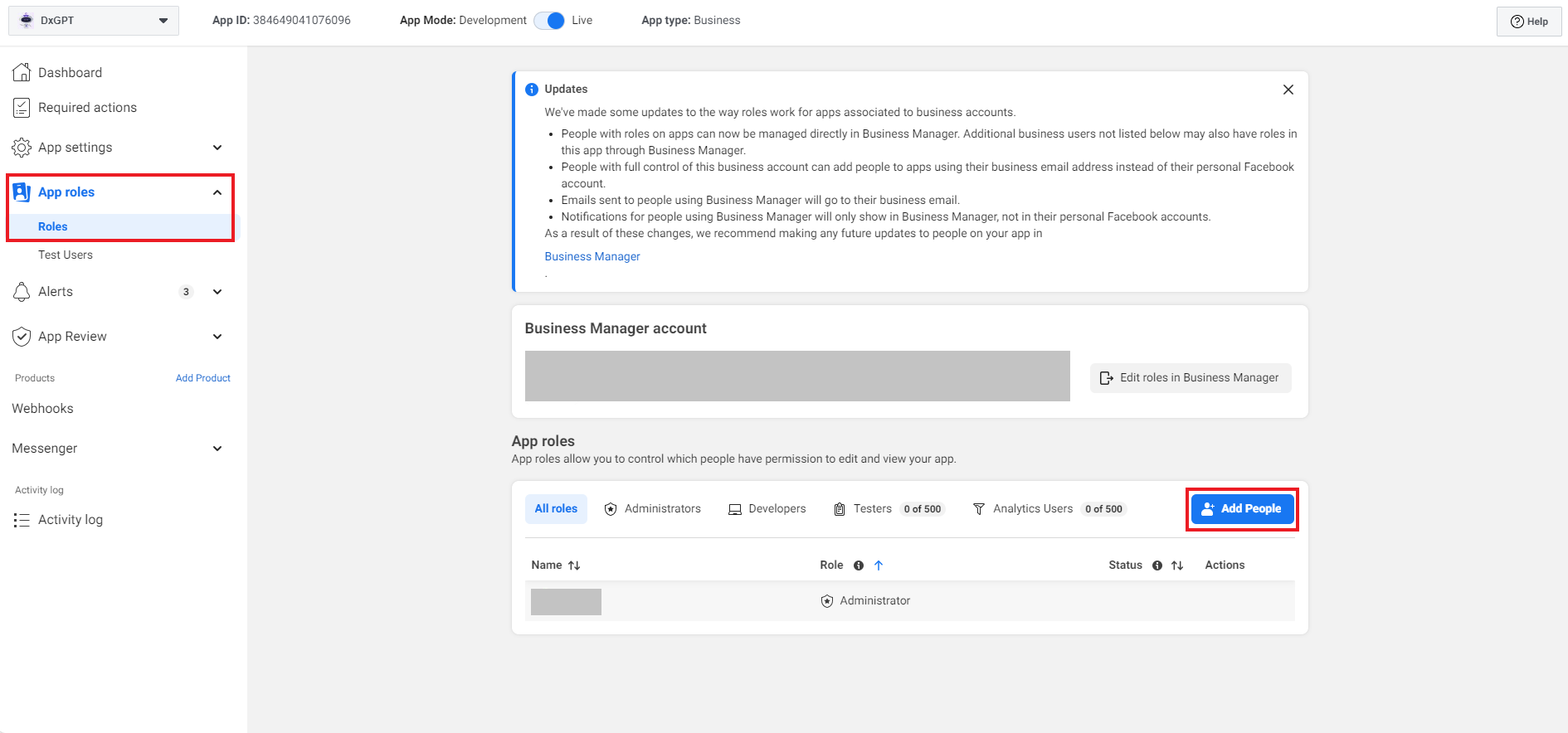Click the App Review shield icon

coord(22,337)
